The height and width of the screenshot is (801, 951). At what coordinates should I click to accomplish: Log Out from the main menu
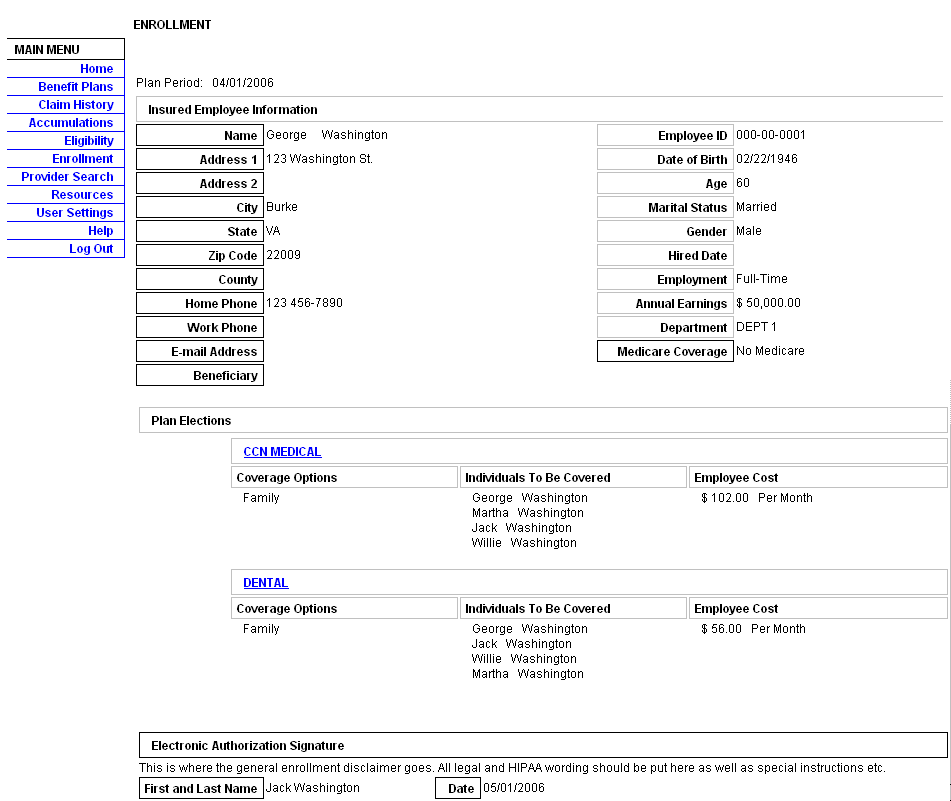pyautogui.click(x=91, y=249)
